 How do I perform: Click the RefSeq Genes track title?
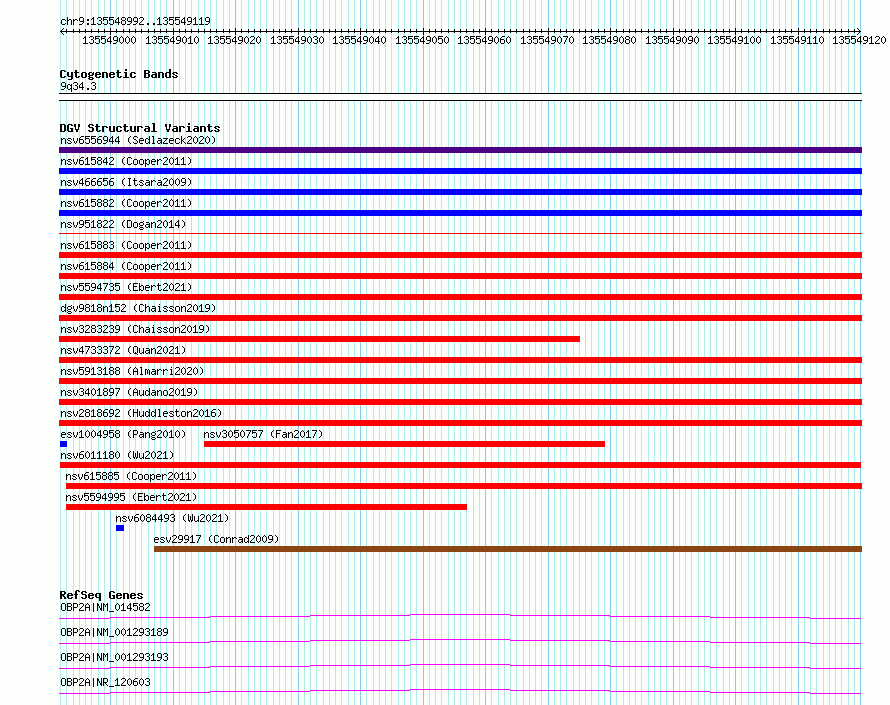click(x=102, y=595)
